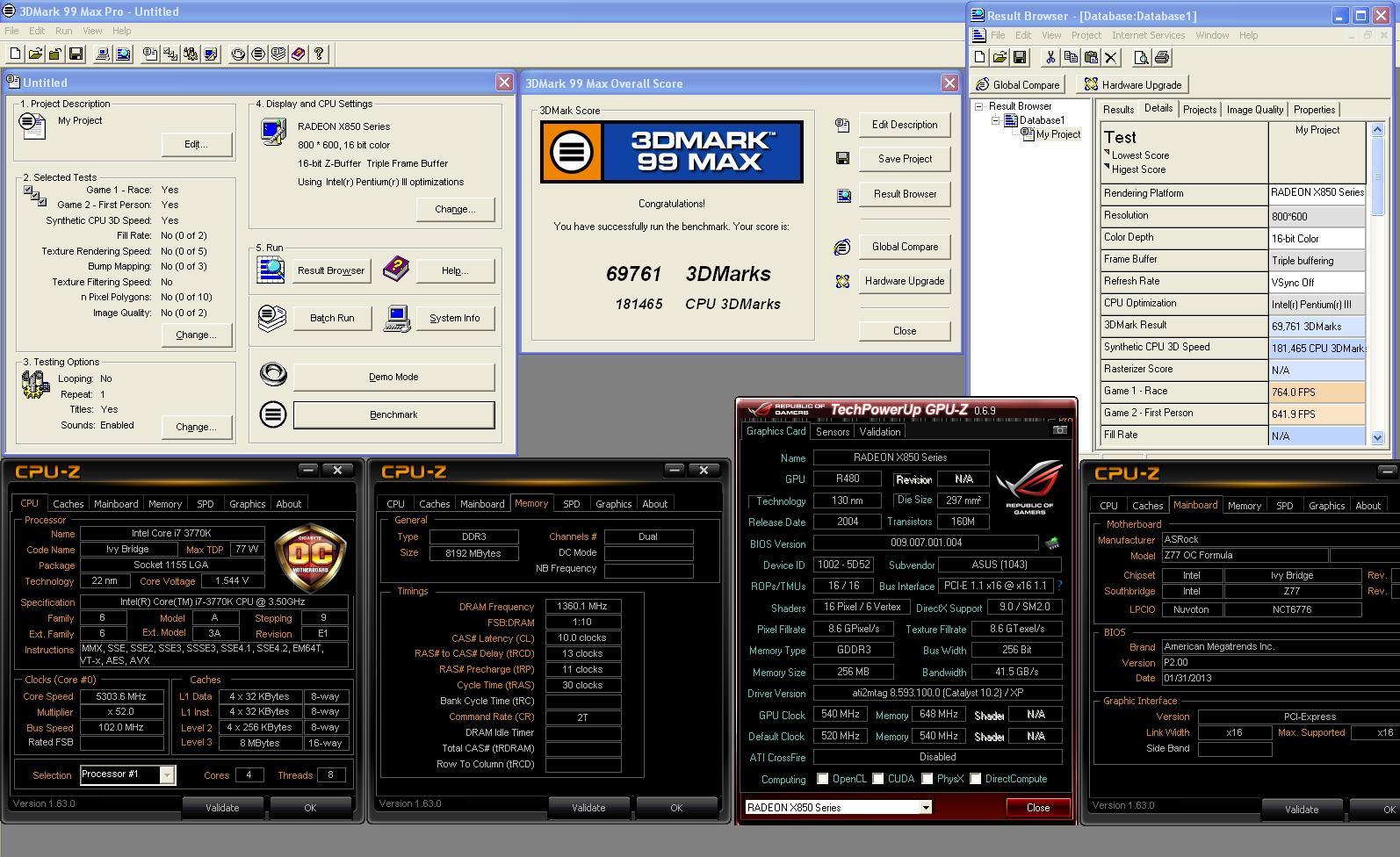This screenshot has height=857, width=1400.
Task: Click Edit Description icon in 3DMark toolbar
Action: pyautogui.click(x=150, y=54)
